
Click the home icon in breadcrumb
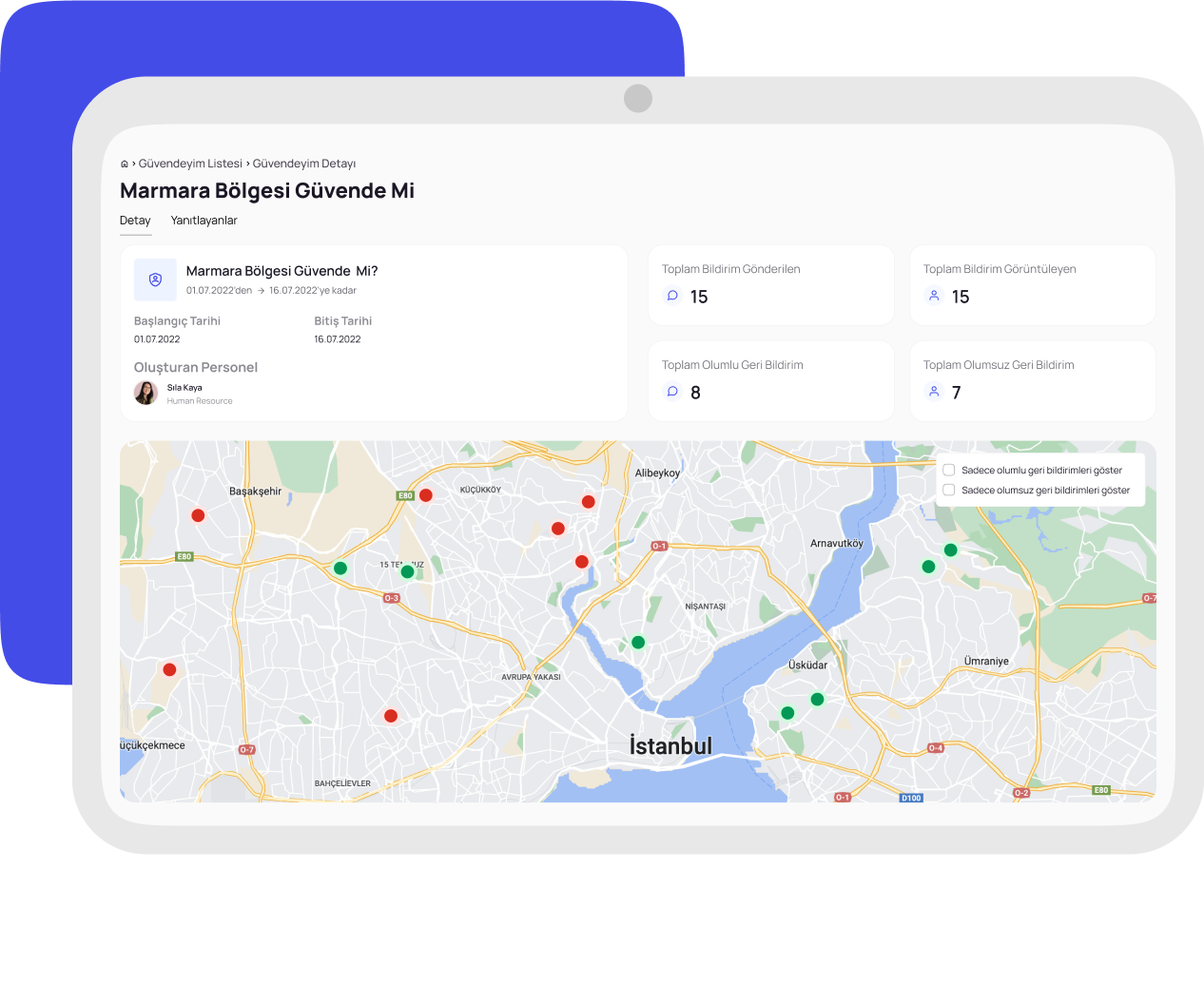click(125, 164)
